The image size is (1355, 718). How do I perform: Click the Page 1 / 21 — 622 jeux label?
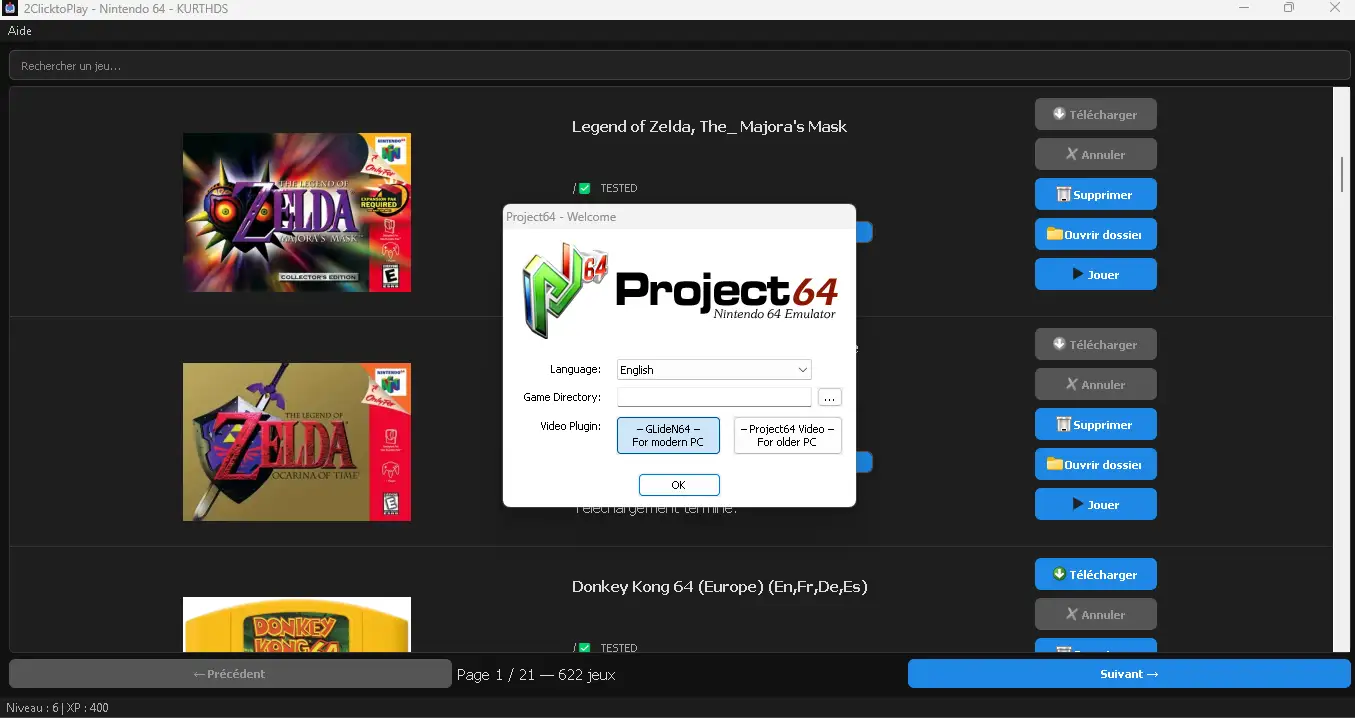[536, 675]
